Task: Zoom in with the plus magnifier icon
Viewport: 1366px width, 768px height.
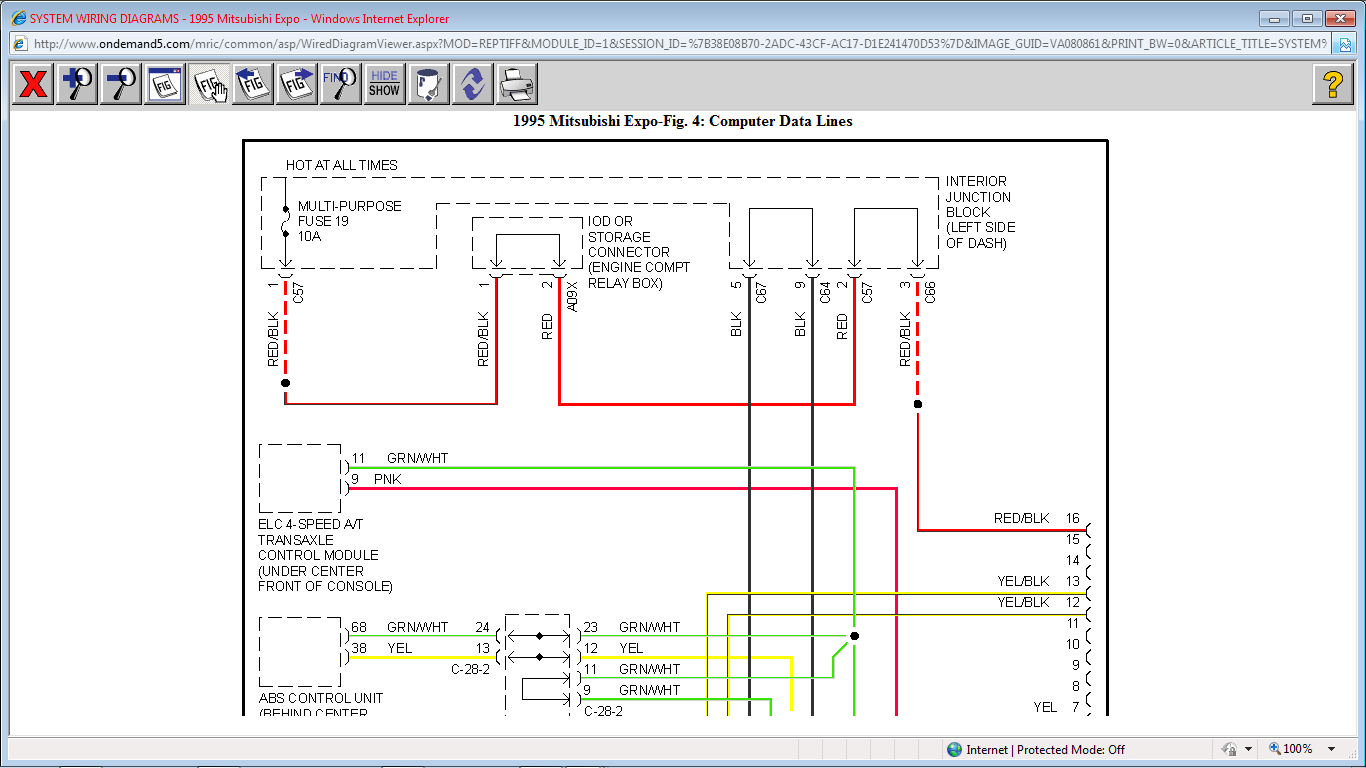Action: (x=77, y=84)
